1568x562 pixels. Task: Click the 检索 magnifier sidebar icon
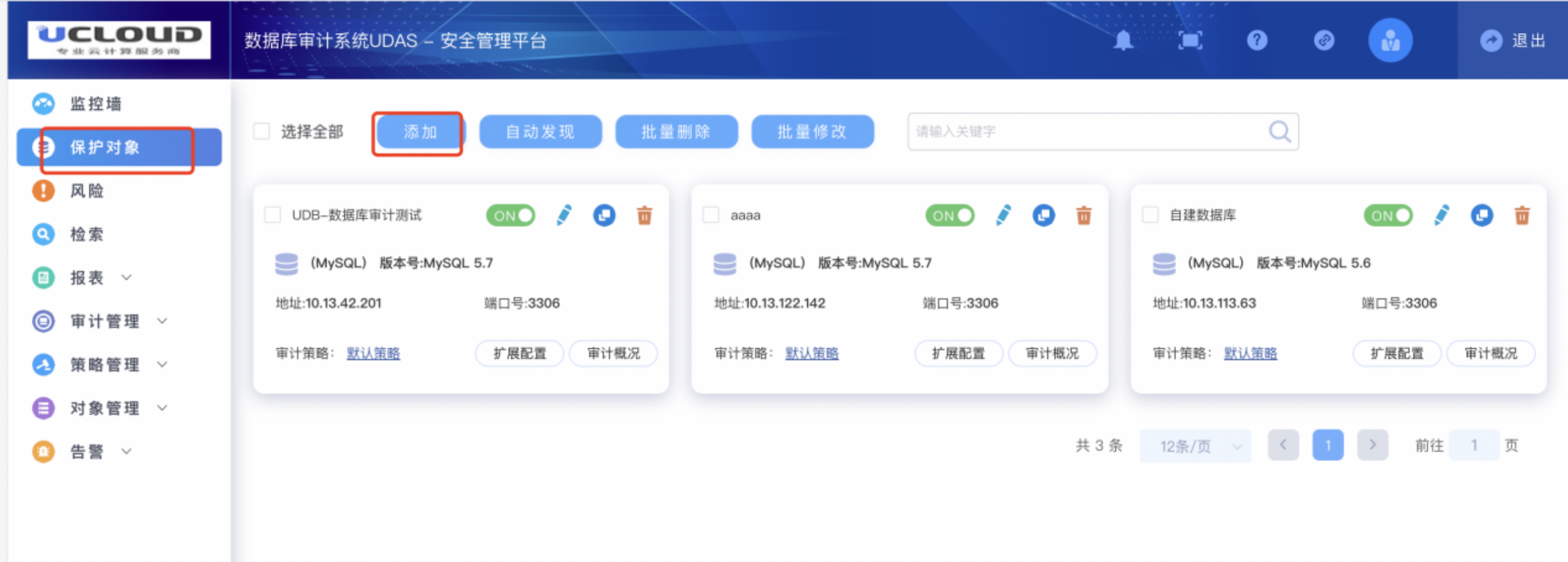(x=43, y=234)
